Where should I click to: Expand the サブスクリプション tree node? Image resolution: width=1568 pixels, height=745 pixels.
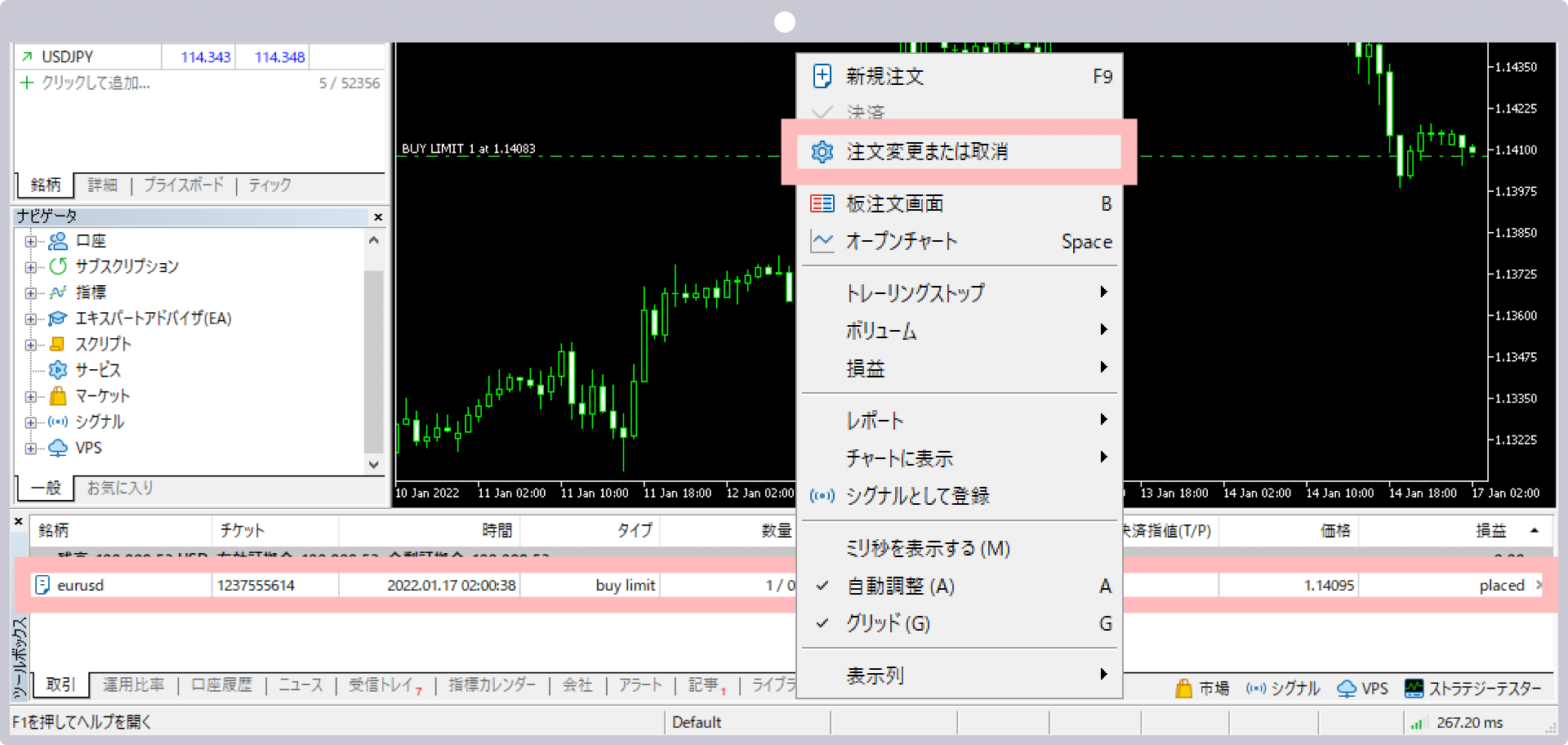point(30,267)
